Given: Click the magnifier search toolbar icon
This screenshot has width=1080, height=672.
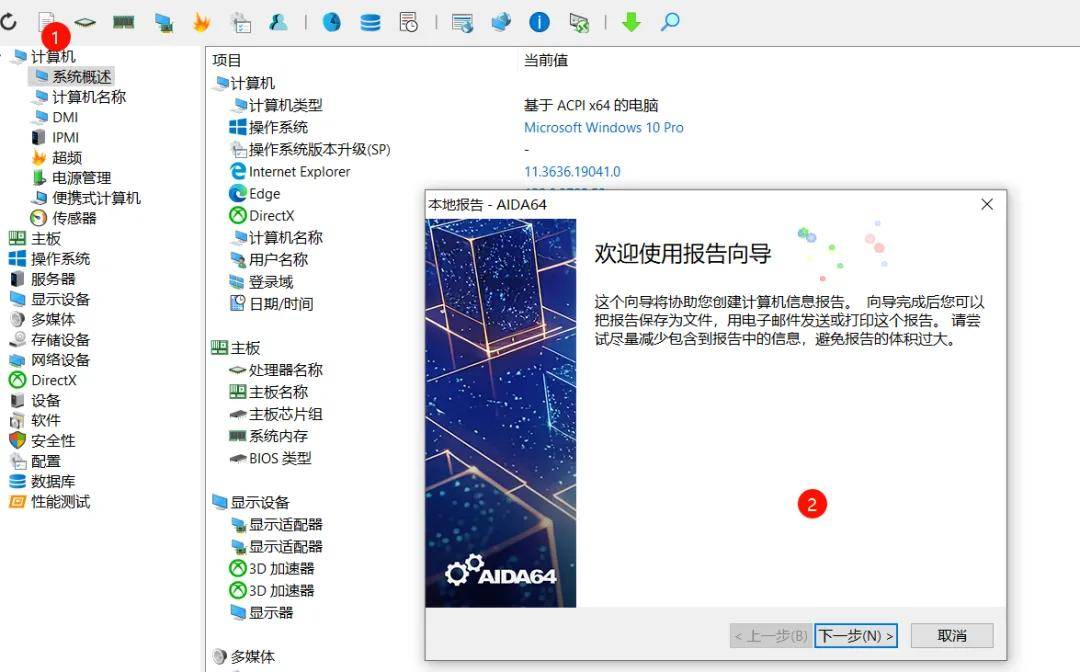Looking at the screenshot, I should [x=669, y=23].
